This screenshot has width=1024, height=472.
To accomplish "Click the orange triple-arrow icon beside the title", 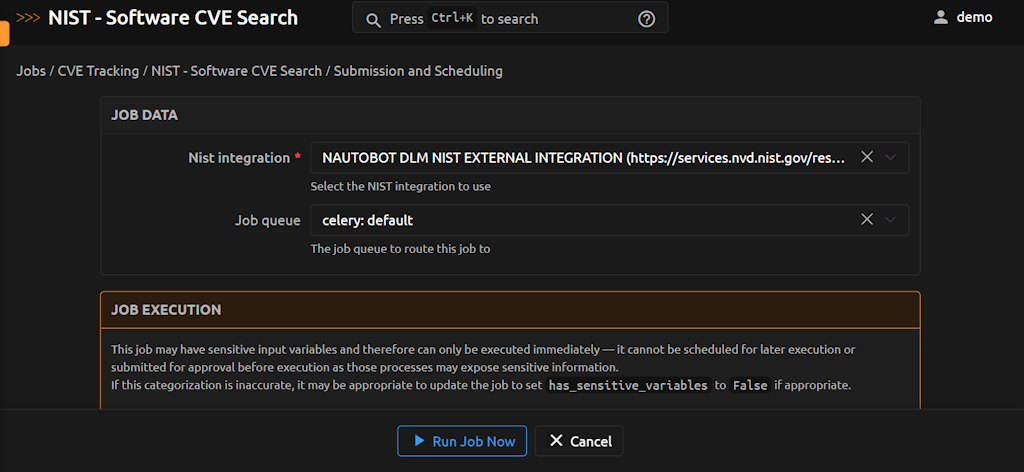I will 29,17.
